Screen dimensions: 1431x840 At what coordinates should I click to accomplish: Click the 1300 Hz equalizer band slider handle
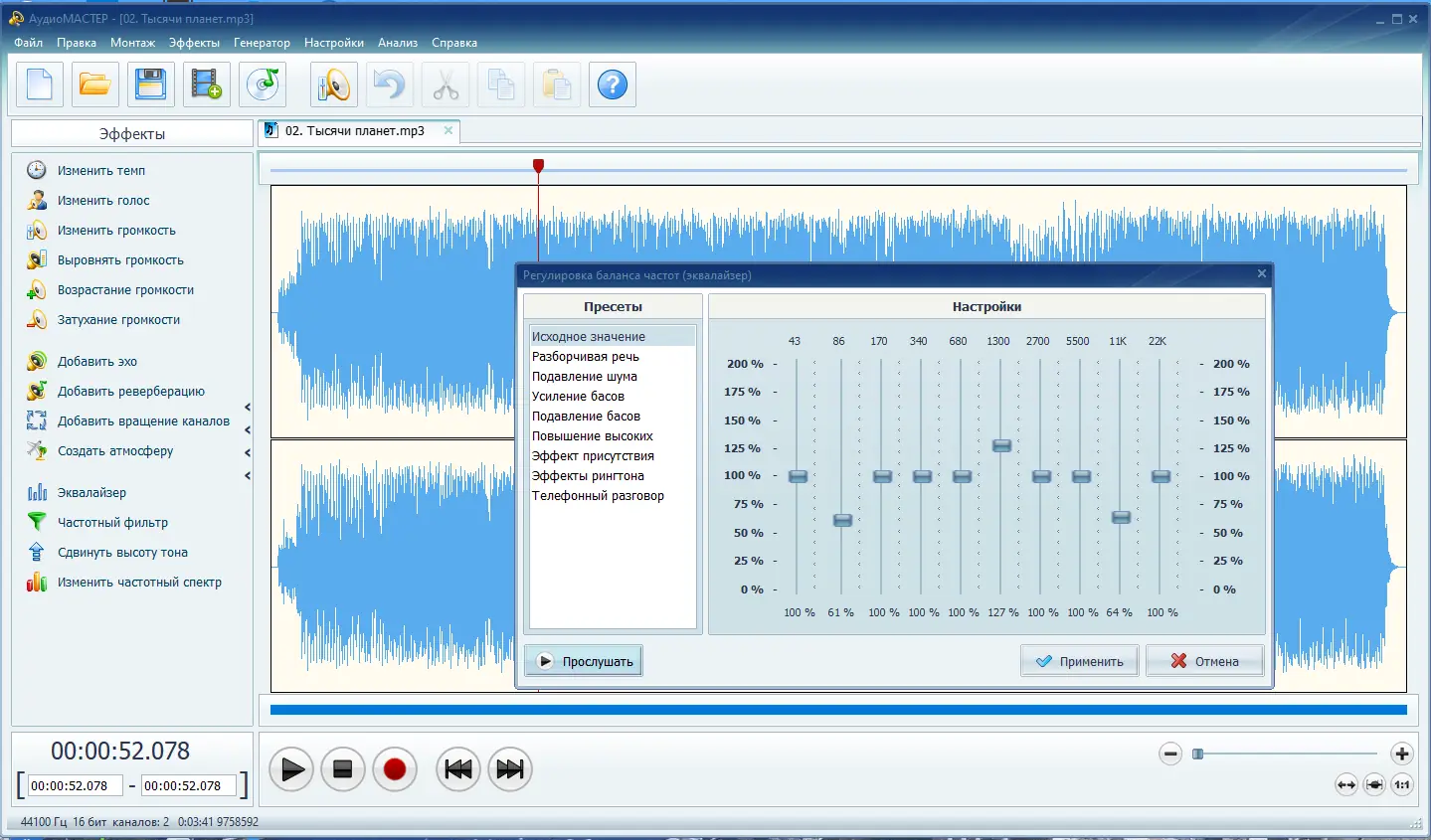(1001, 445)
